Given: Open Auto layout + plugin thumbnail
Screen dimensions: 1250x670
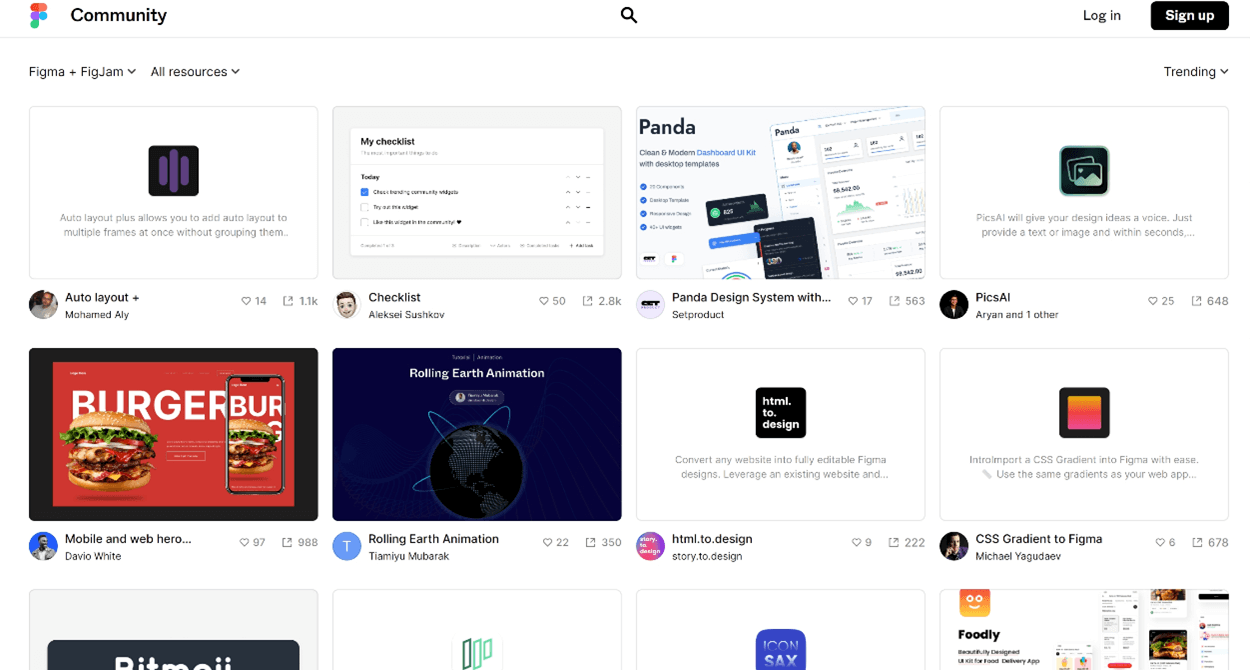Looking at the screenshot, I should [174, 193].
